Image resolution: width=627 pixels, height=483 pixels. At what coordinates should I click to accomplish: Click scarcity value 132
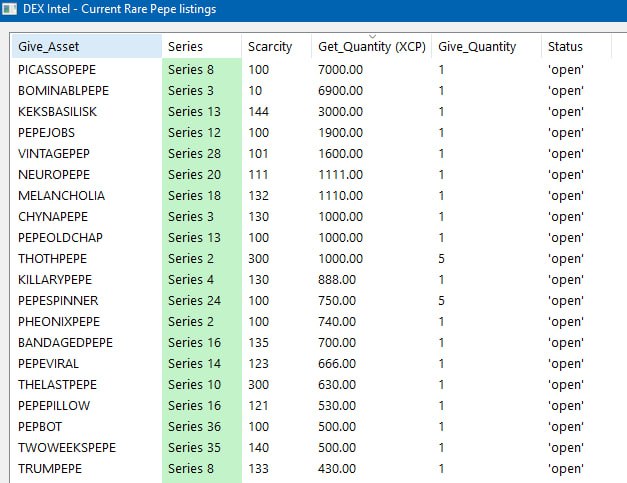[x=258, y=196]
